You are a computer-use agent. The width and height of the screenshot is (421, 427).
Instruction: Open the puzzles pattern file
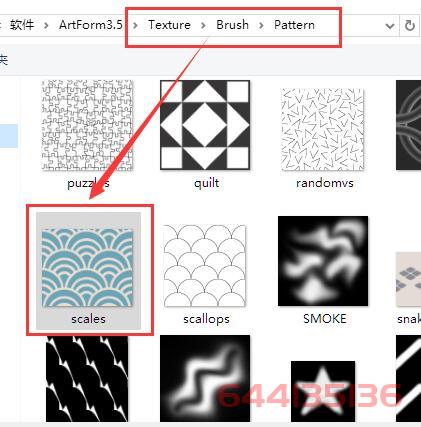point(88,125)
